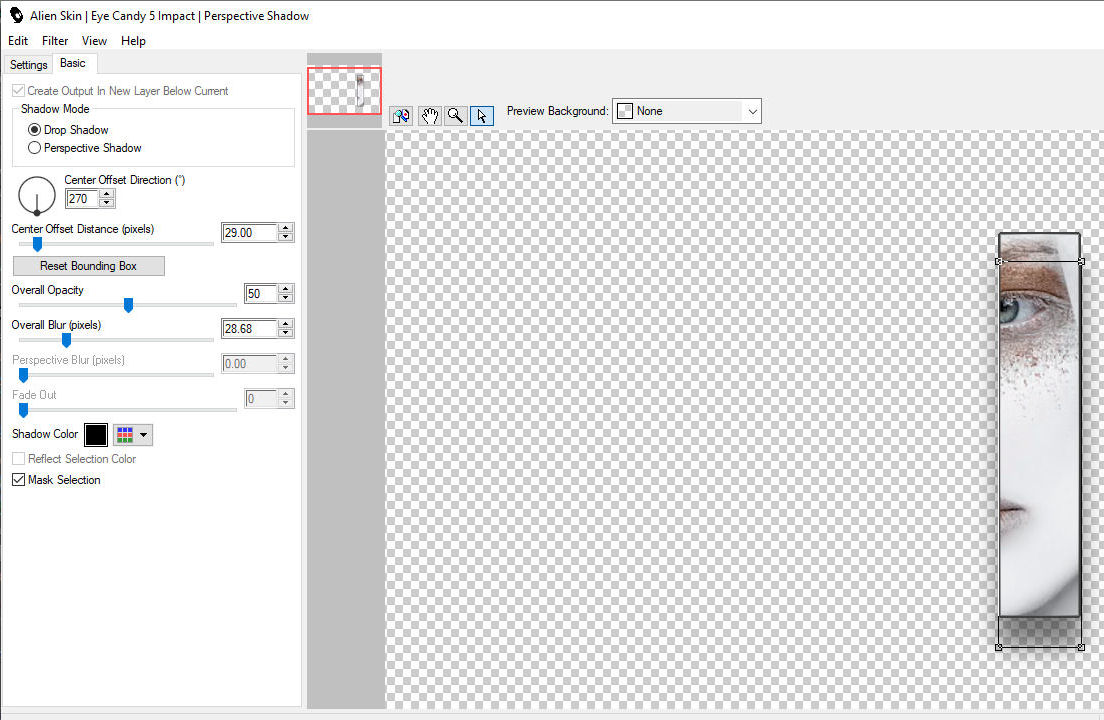Click the top-left bounding box handle
The width and height of the screenshot is (1104, 720).
[998, 261]
